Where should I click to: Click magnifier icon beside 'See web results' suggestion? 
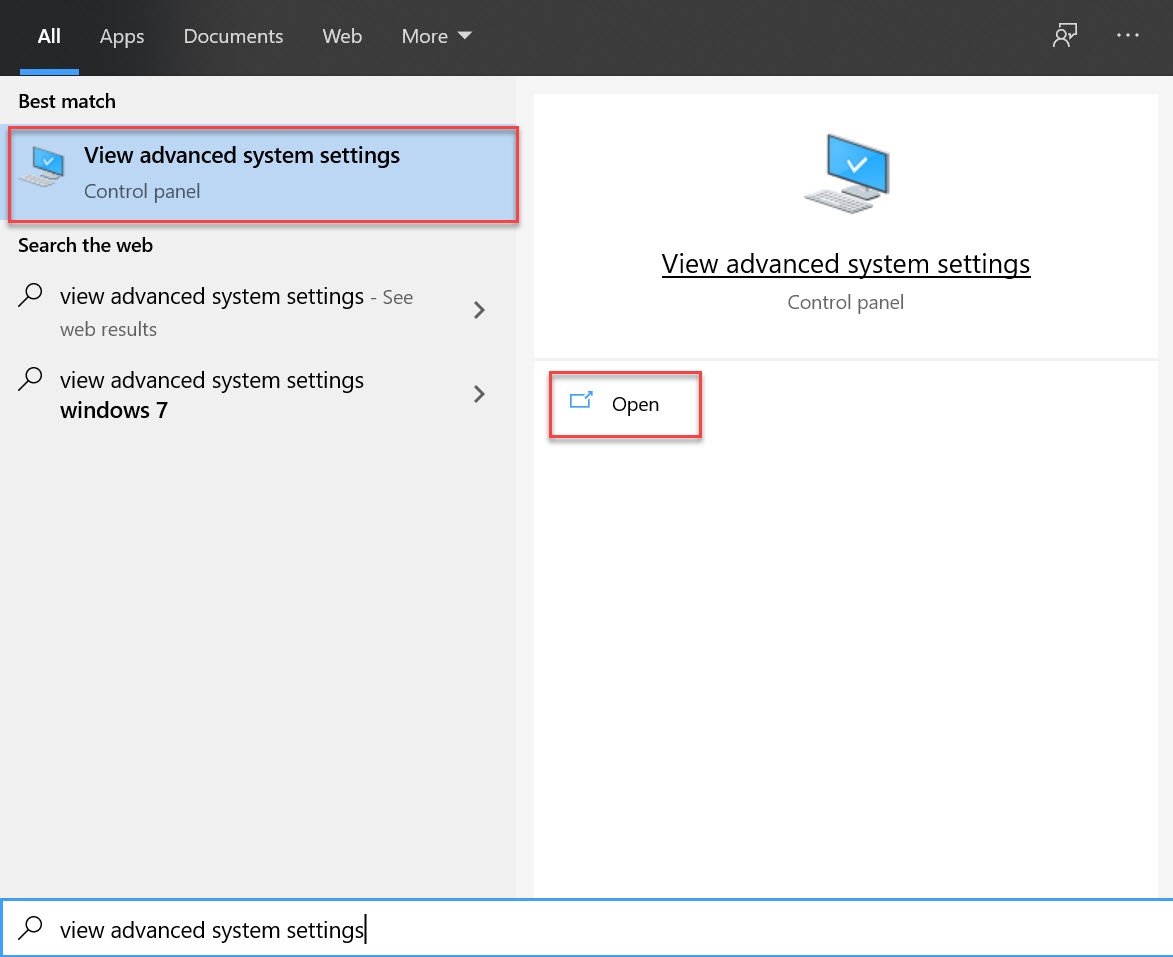coord(30,295)
